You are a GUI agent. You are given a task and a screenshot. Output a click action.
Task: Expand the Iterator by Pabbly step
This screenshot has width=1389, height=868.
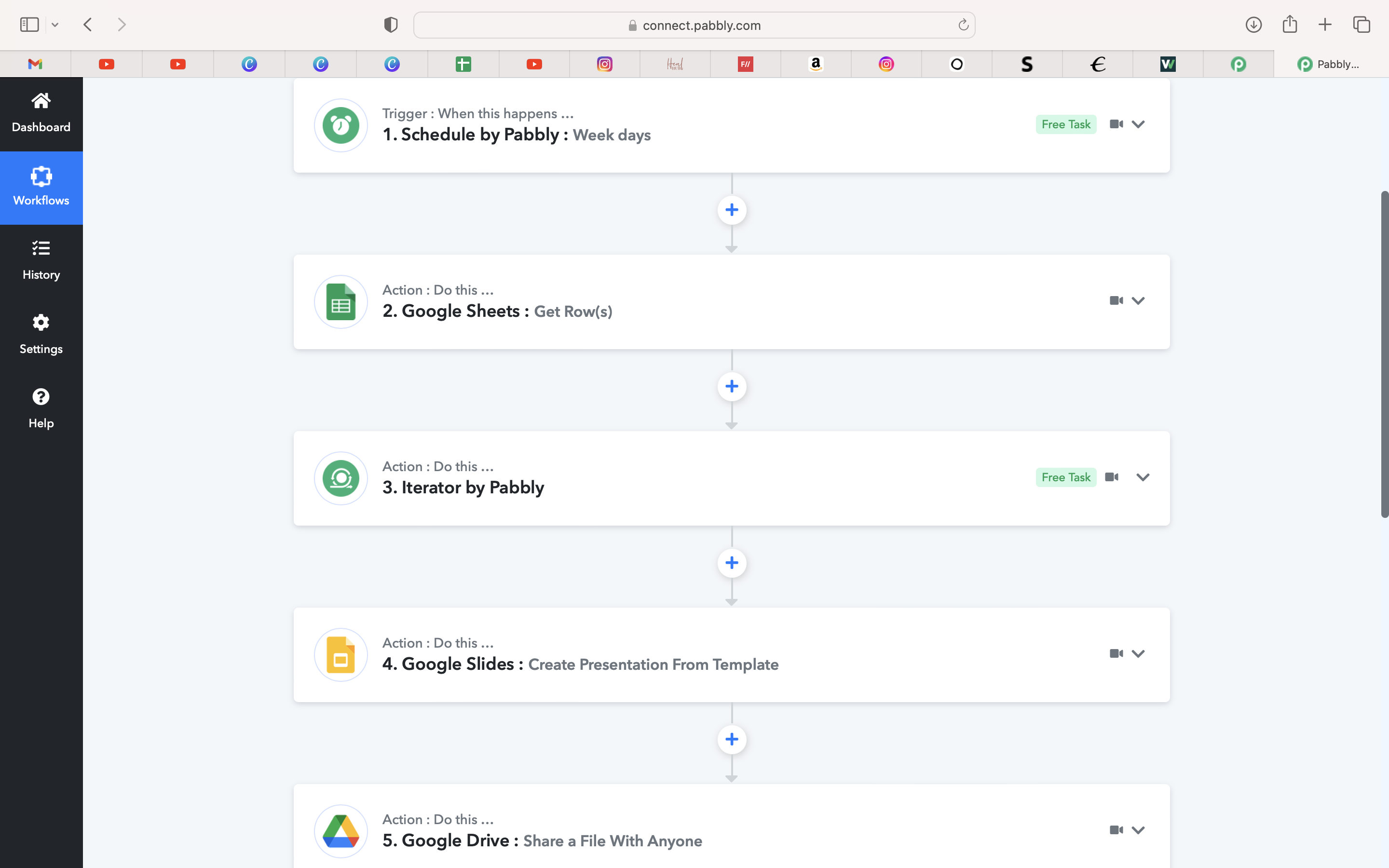pyautogui.click(x=1143, y=477)
